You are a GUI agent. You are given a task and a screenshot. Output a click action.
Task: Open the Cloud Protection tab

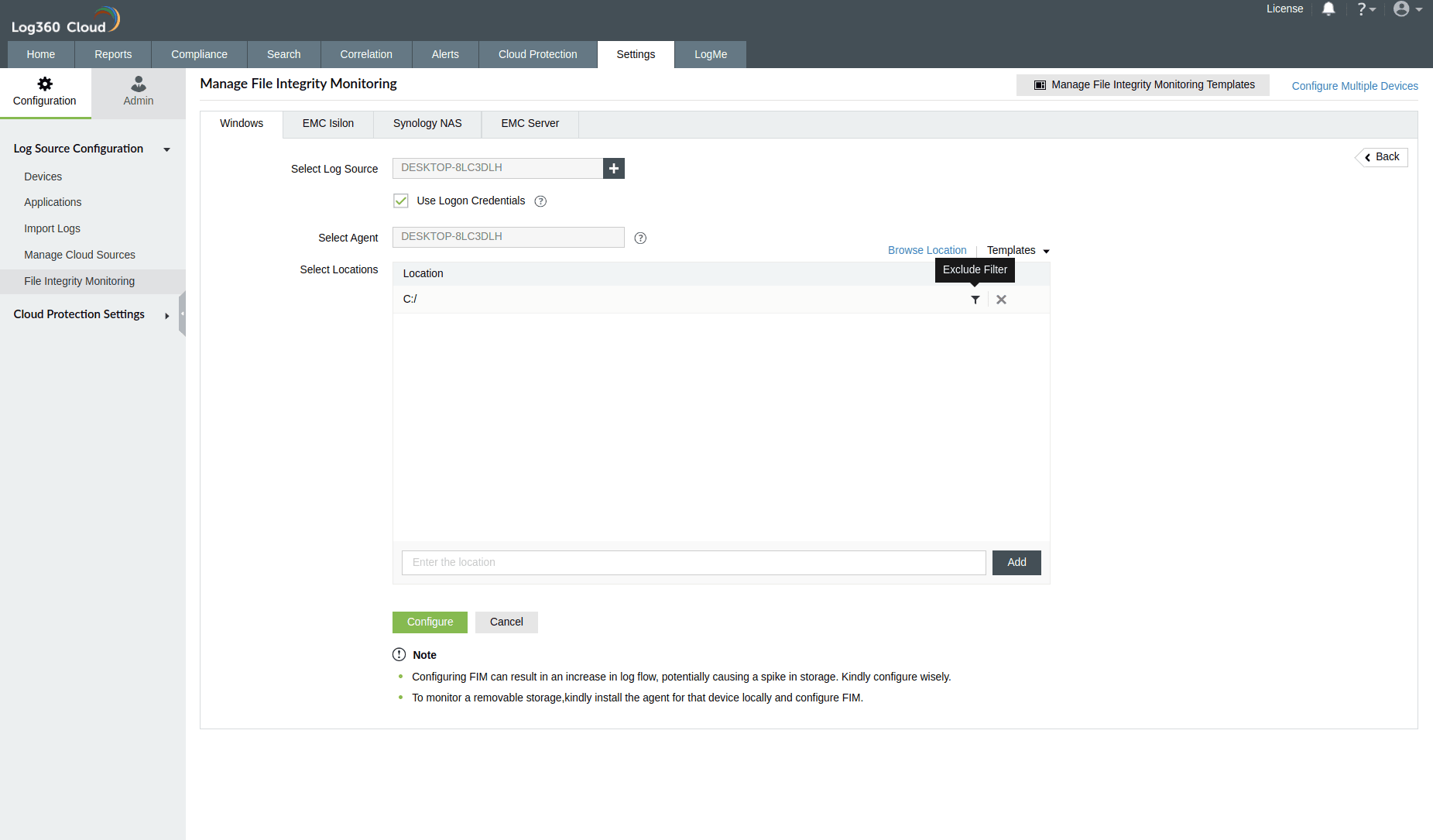coord(538,54)
